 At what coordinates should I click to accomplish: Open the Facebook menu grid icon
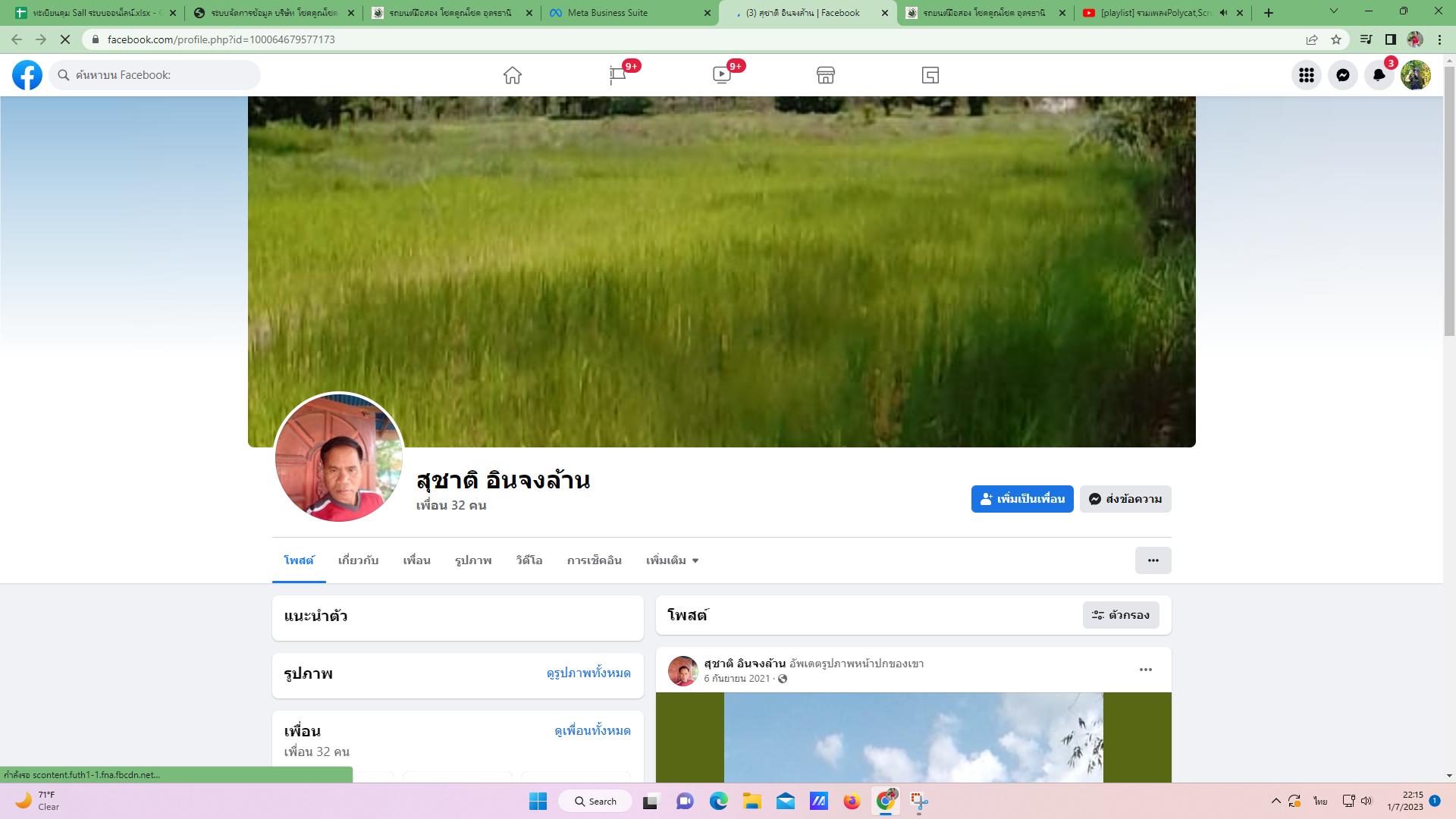(x=1306, y=75)
